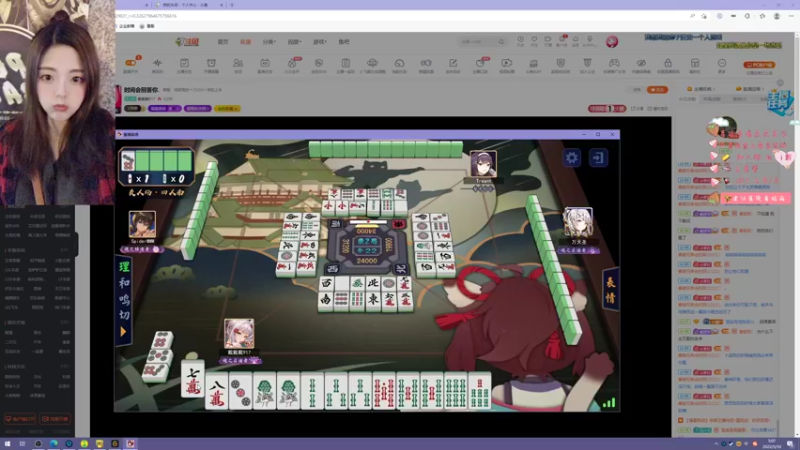
Task: Open the video play toolbar icon
Action: pyautogui.click(x=507, y=63)
